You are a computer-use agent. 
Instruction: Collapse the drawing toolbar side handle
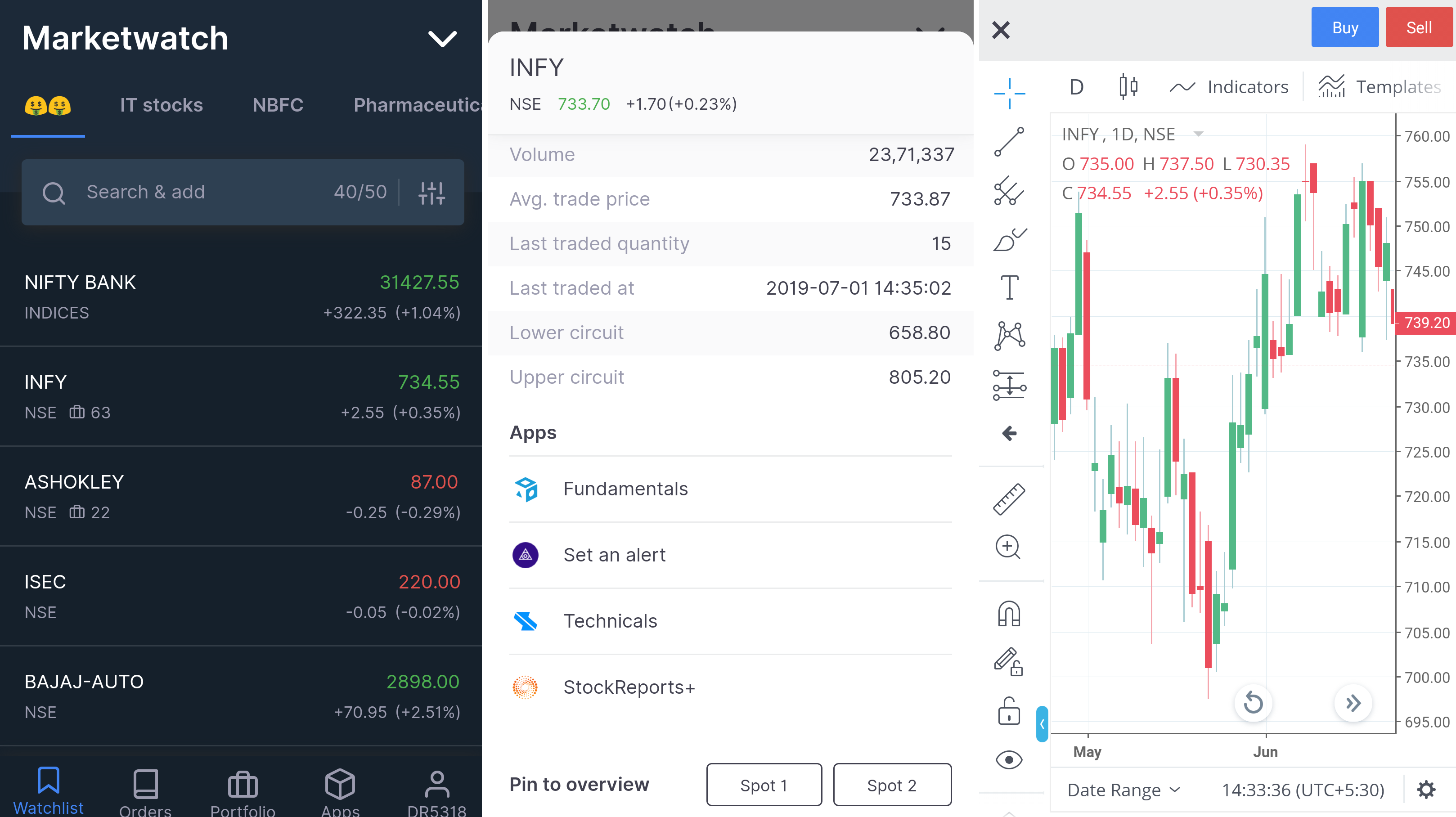(1042, 724)
